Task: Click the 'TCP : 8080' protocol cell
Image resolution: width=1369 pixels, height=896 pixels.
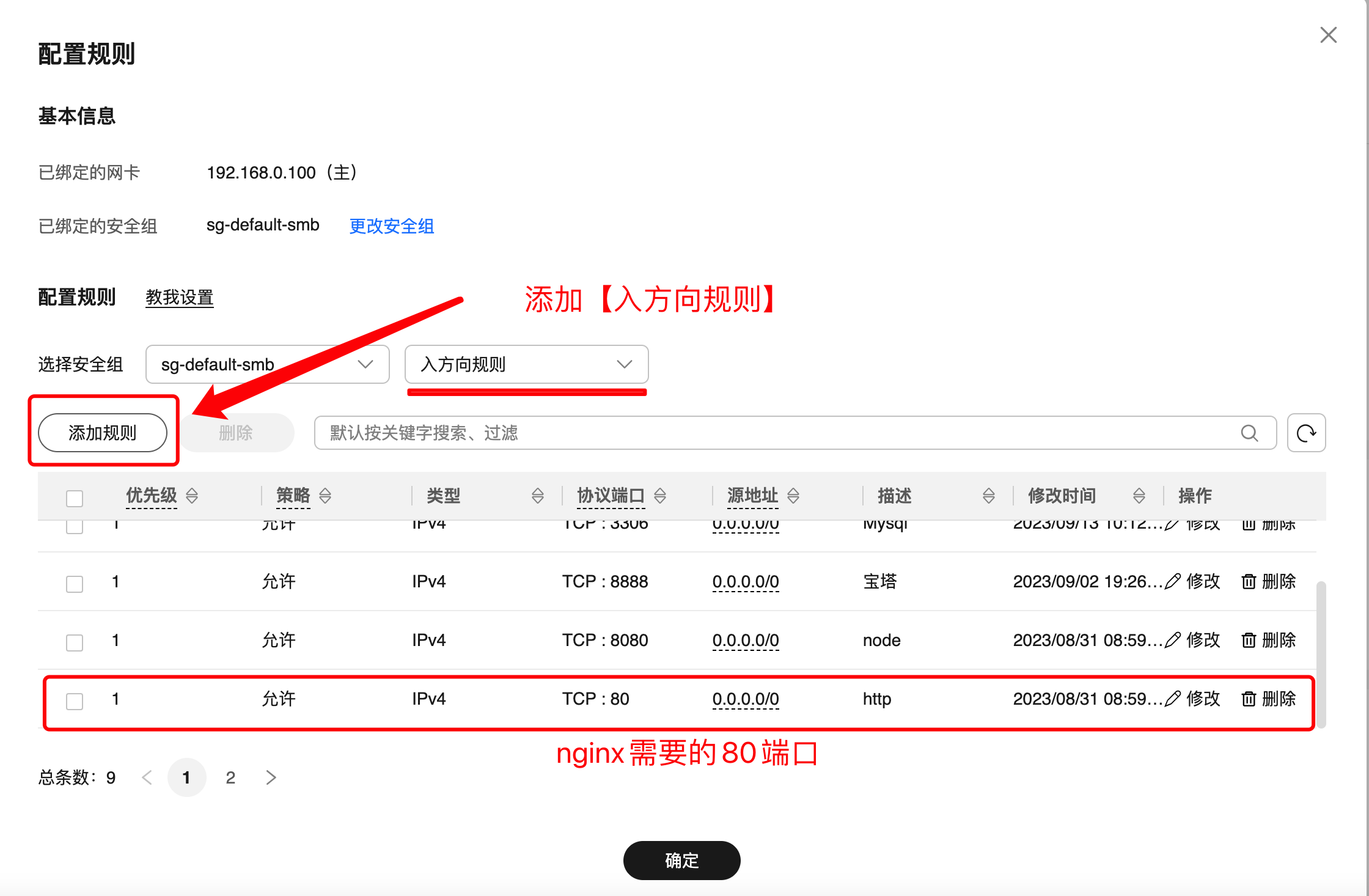Action: tap(605, 640)
